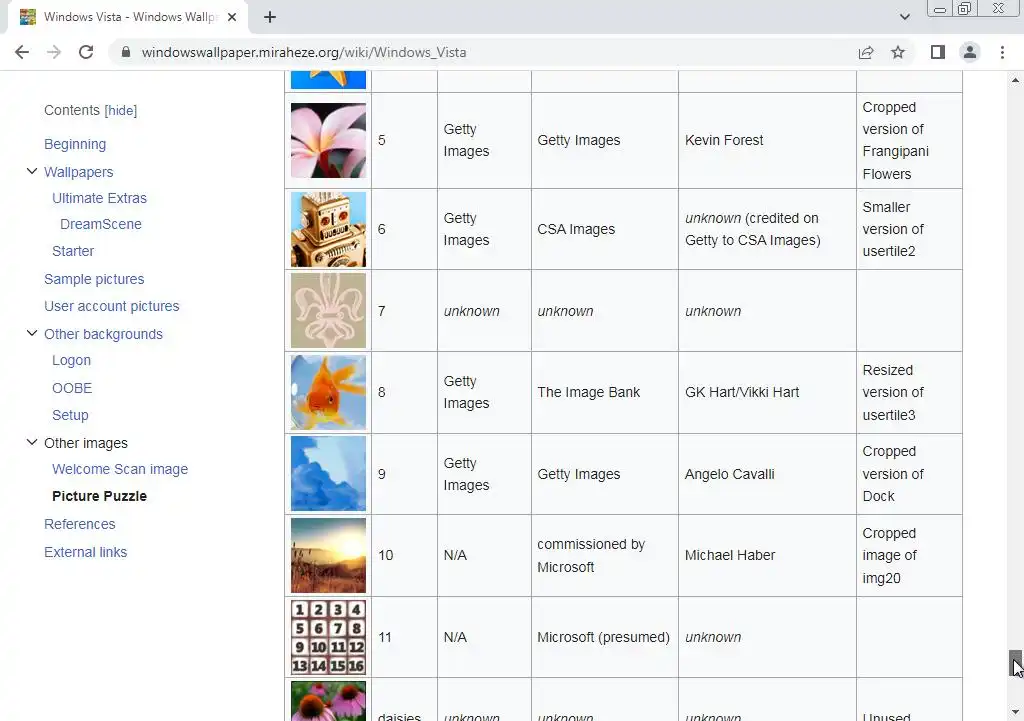Click the page scrollbar thumb

click(1015, 664)
